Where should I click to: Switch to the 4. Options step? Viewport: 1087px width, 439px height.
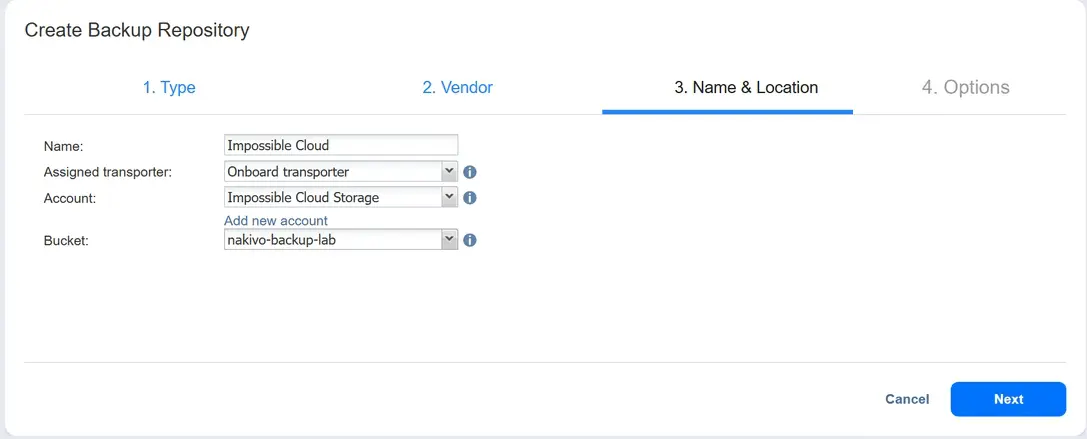click(965, 88)
